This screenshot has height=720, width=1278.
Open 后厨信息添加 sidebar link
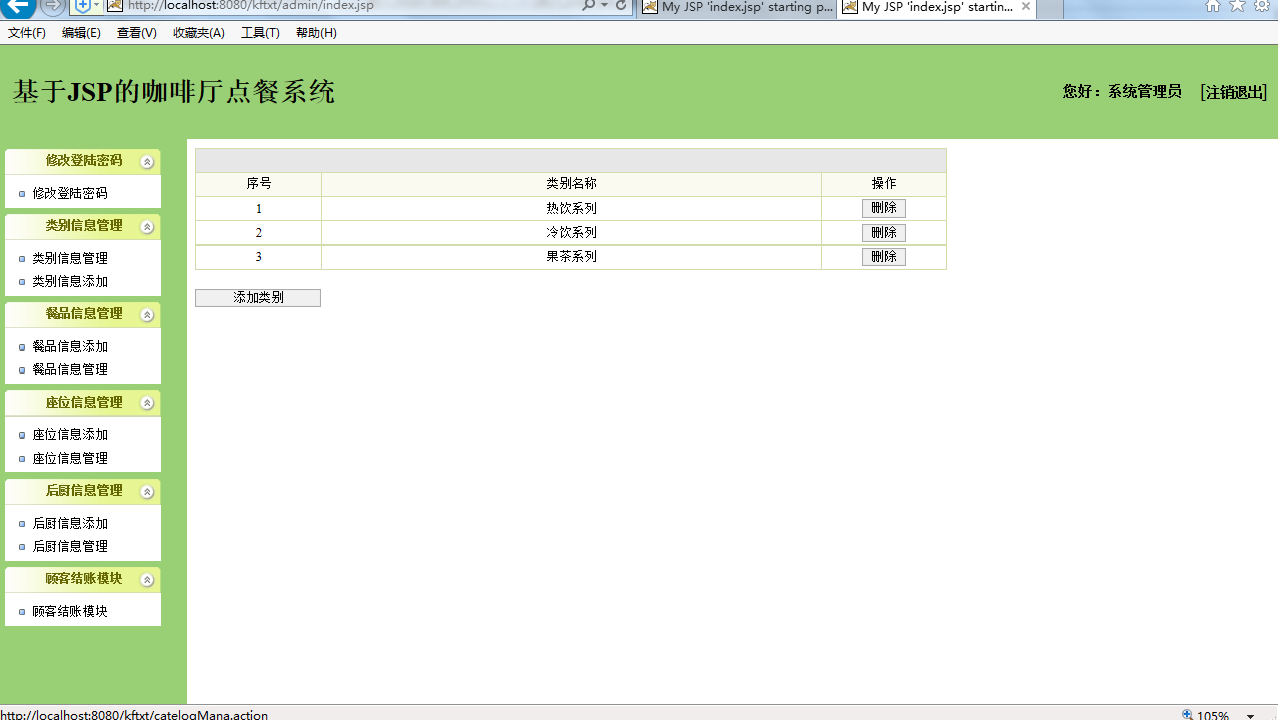coord(70,523)
